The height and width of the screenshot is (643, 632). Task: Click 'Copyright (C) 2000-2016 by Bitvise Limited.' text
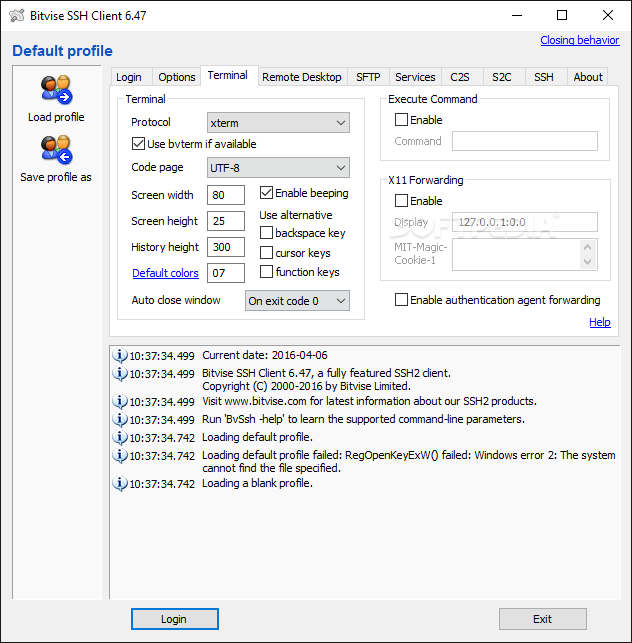coord(306,386)
